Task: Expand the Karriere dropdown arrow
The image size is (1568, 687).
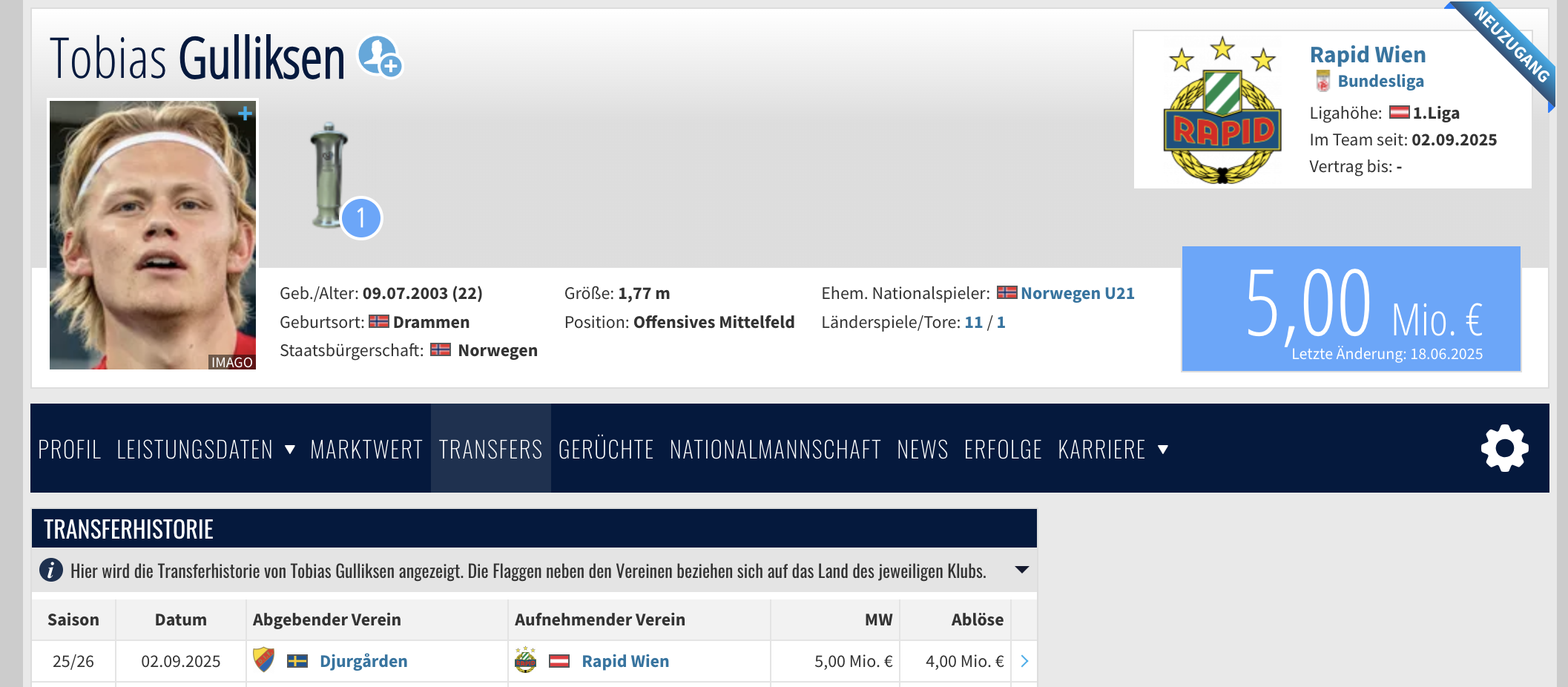Action: tap(1163, 450)
